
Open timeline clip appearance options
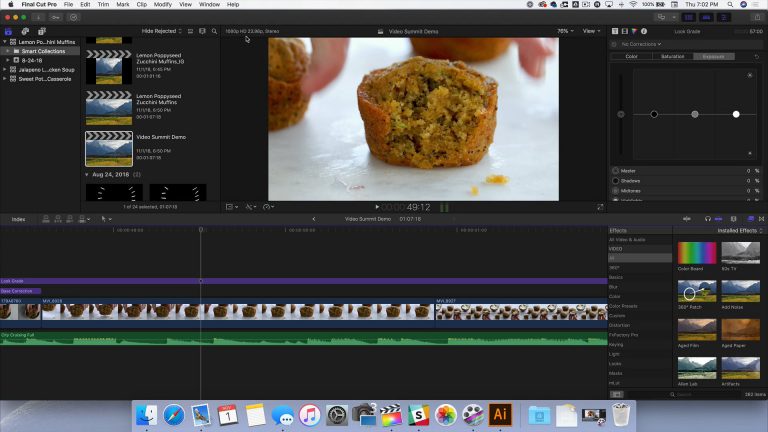point(733,219)
